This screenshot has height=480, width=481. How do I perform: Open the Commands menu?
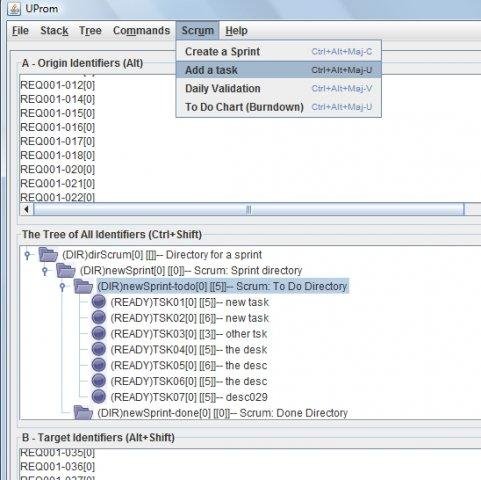142,31
